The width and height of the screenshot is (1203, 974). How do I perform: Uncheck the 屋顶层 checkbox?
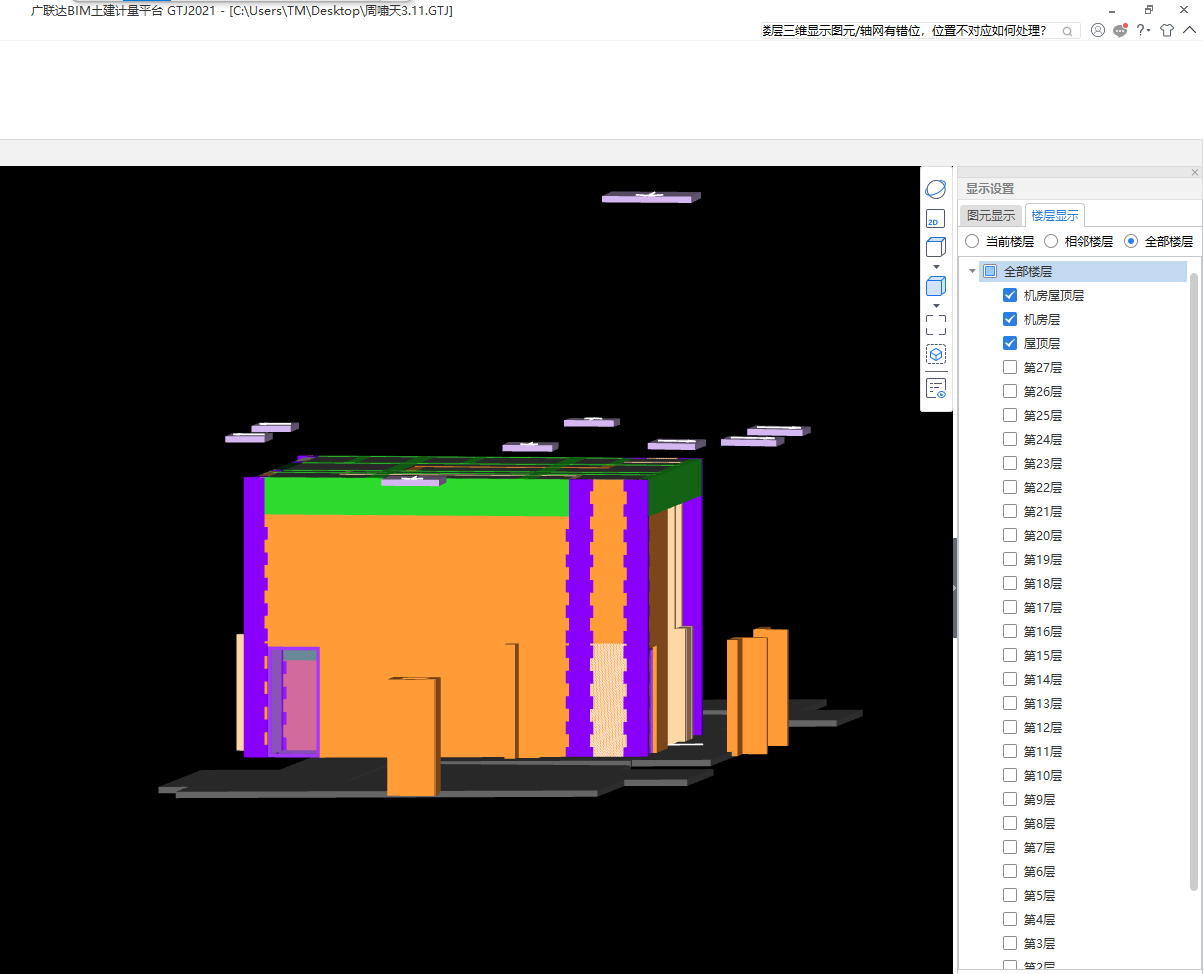[1010, 343]
